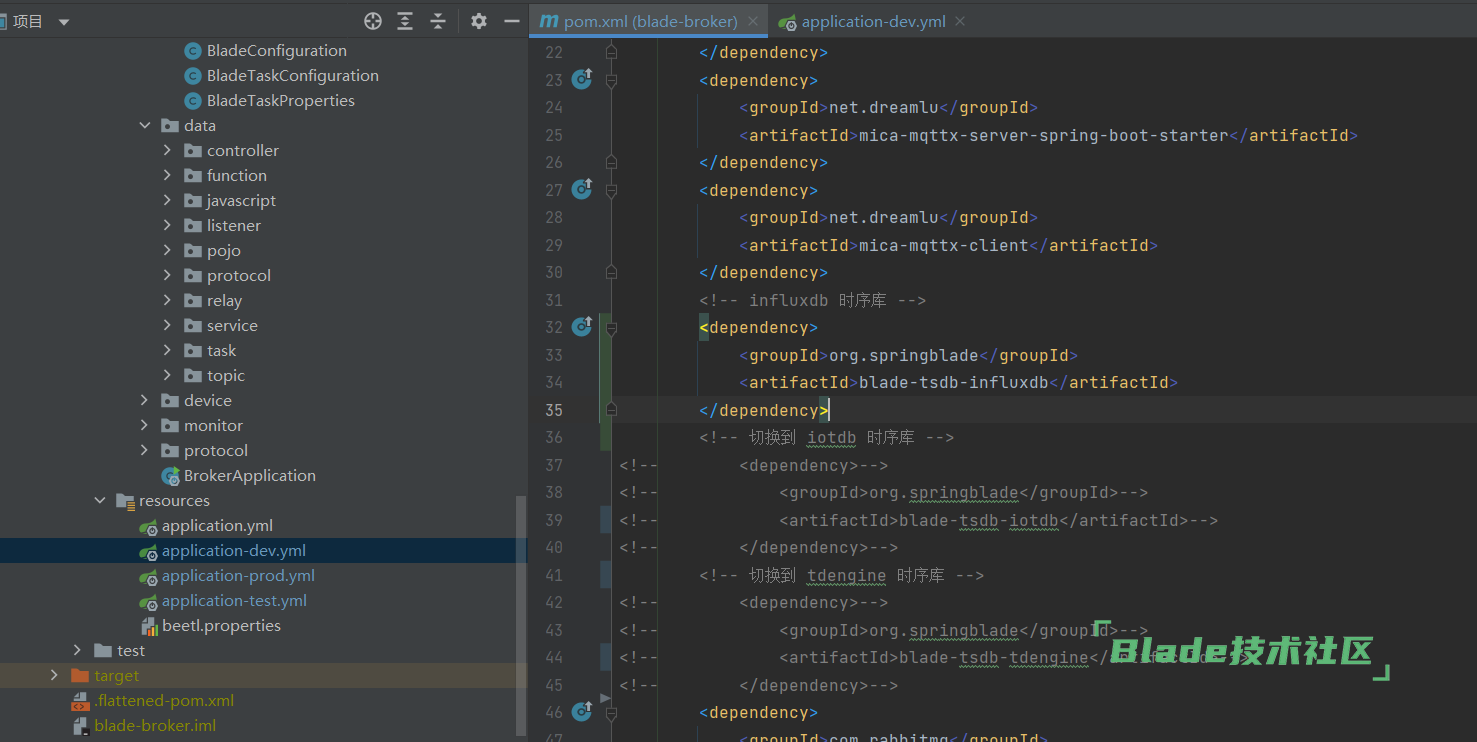Click the influxdb 时序库 comment on line 31
The width and height of the screenshot is (1477, 742).
pyautogui.click(x=813, y=300)
